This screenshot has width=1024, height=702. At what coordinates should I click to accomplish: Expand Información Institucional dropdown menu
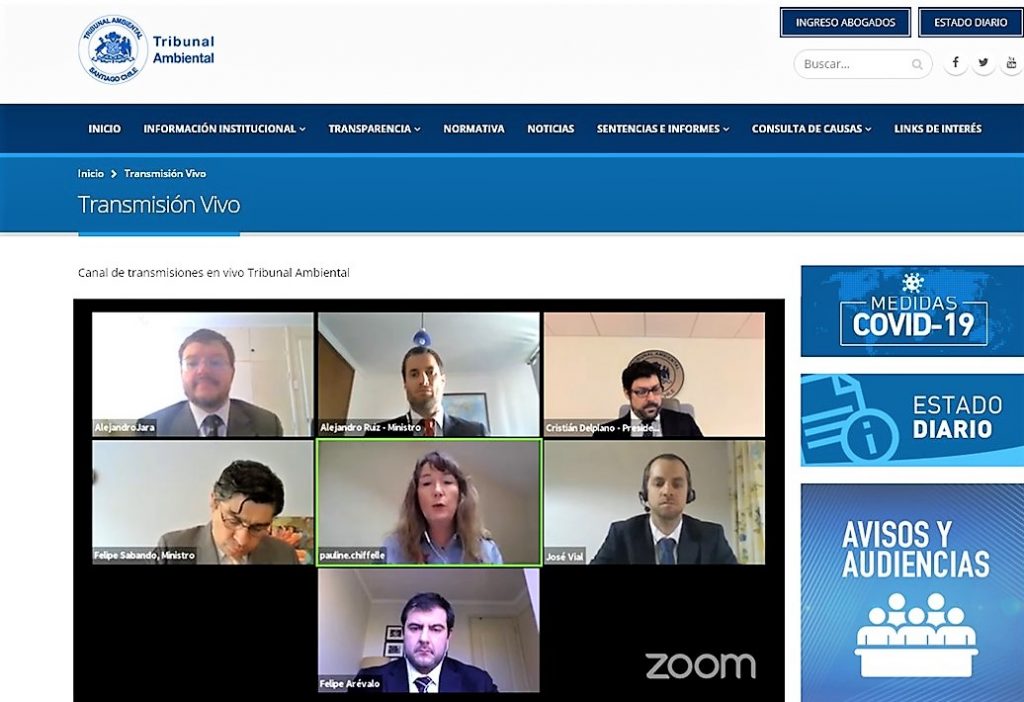coord(224,129)
